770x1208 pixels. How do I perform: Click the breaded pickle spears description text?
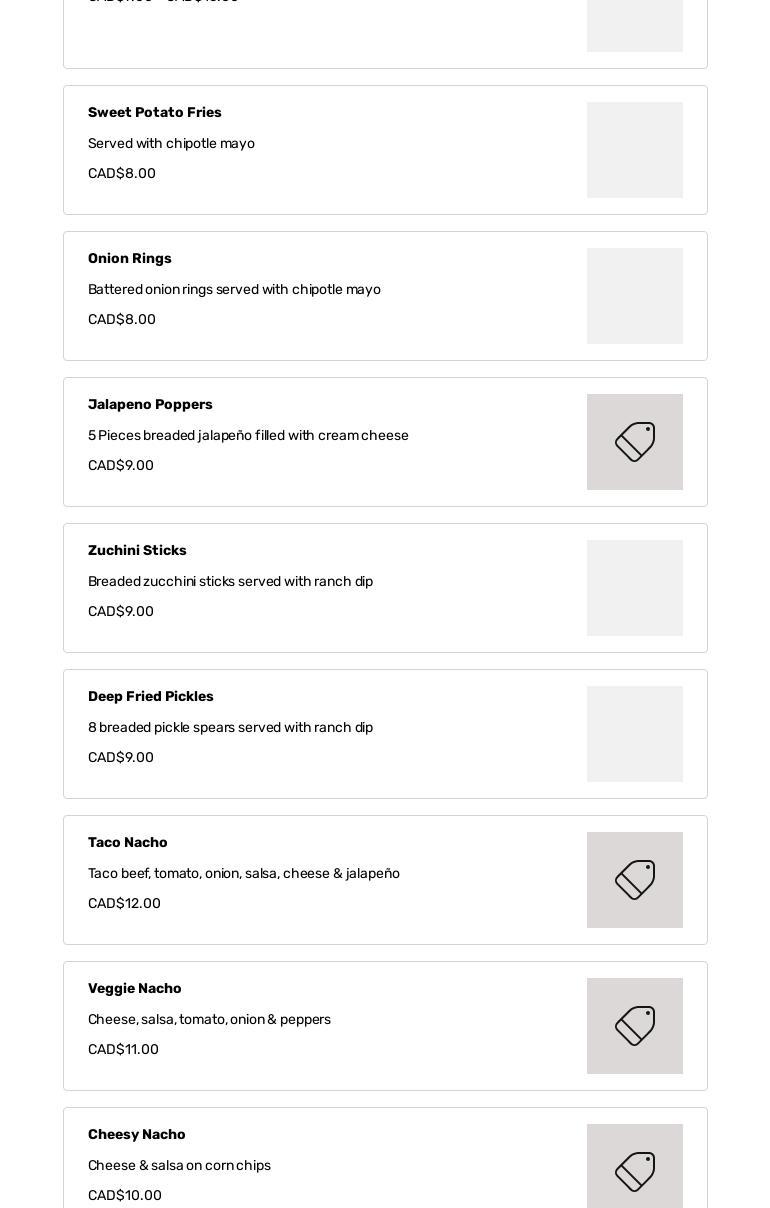click(x=230, y=728)
